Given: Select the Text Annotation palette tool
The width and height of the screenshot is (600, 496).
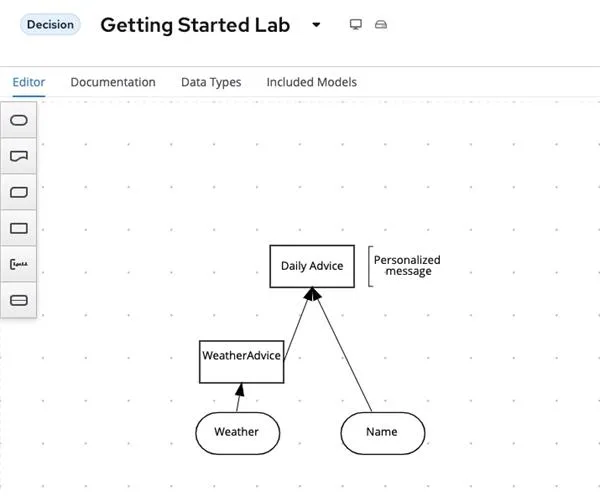Looking at the screenshot, I should (x=18, y=264).
